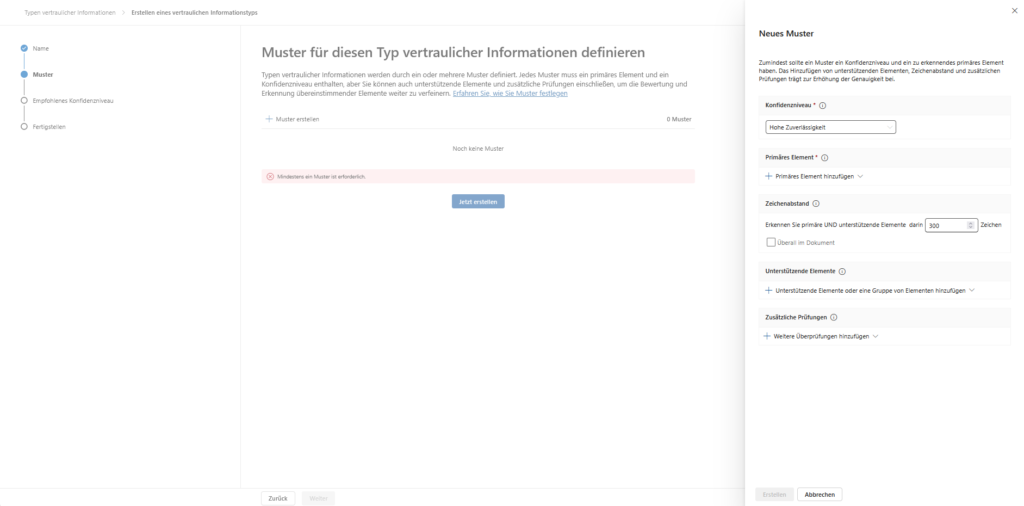Click info icon next to Zusätzliche Prüfungen
The width and height of the screenshot is (1024, 506).
[834, 317]
